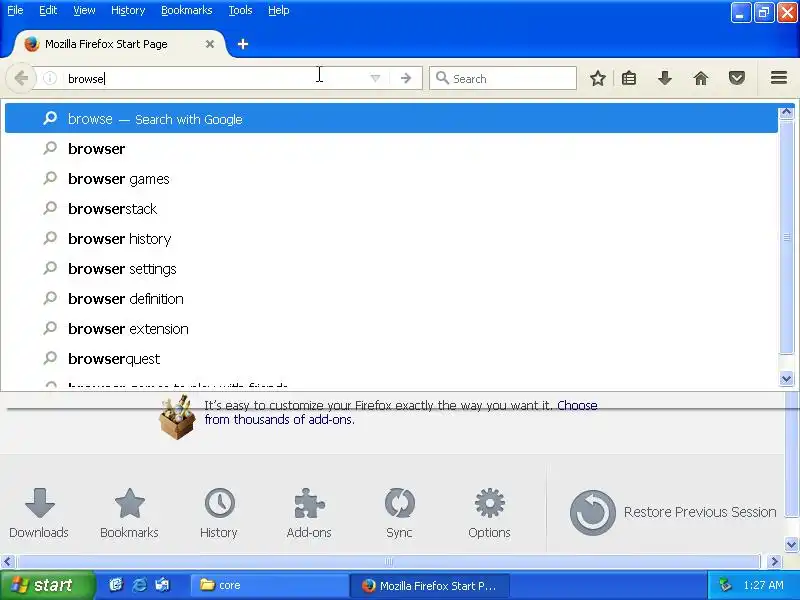The height and width of the screenshot is (600, 800).
Task: Launch Internet Explorer from quick launch
Action: [x=139, y=585]
